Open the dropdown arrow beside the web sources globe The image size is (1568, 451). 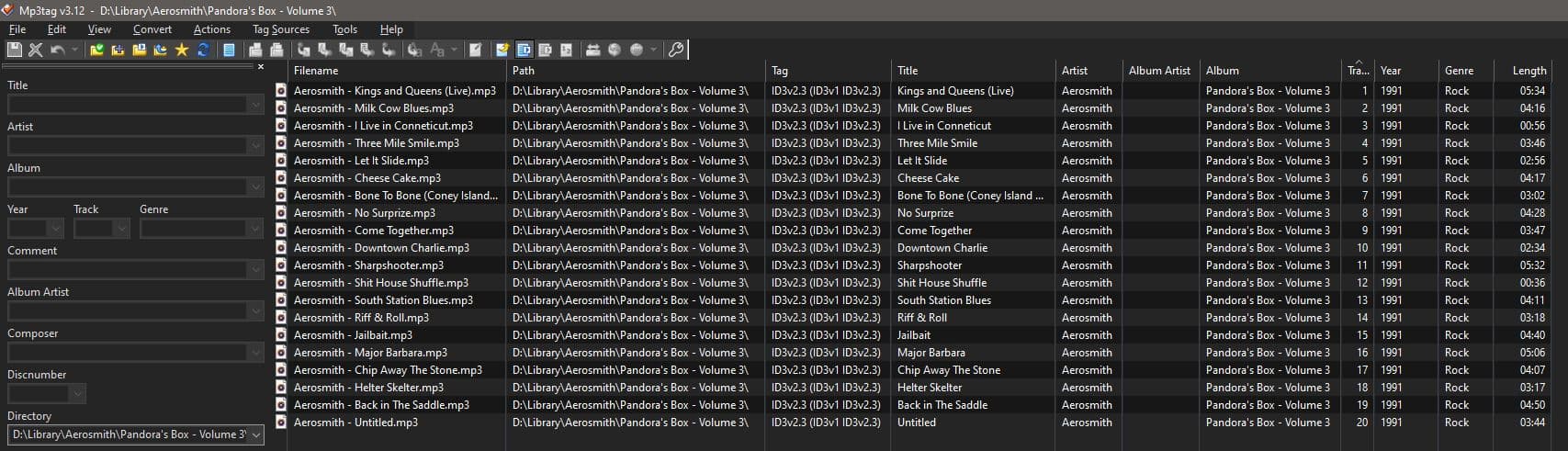pyautogui.click(x=653, y=50)
